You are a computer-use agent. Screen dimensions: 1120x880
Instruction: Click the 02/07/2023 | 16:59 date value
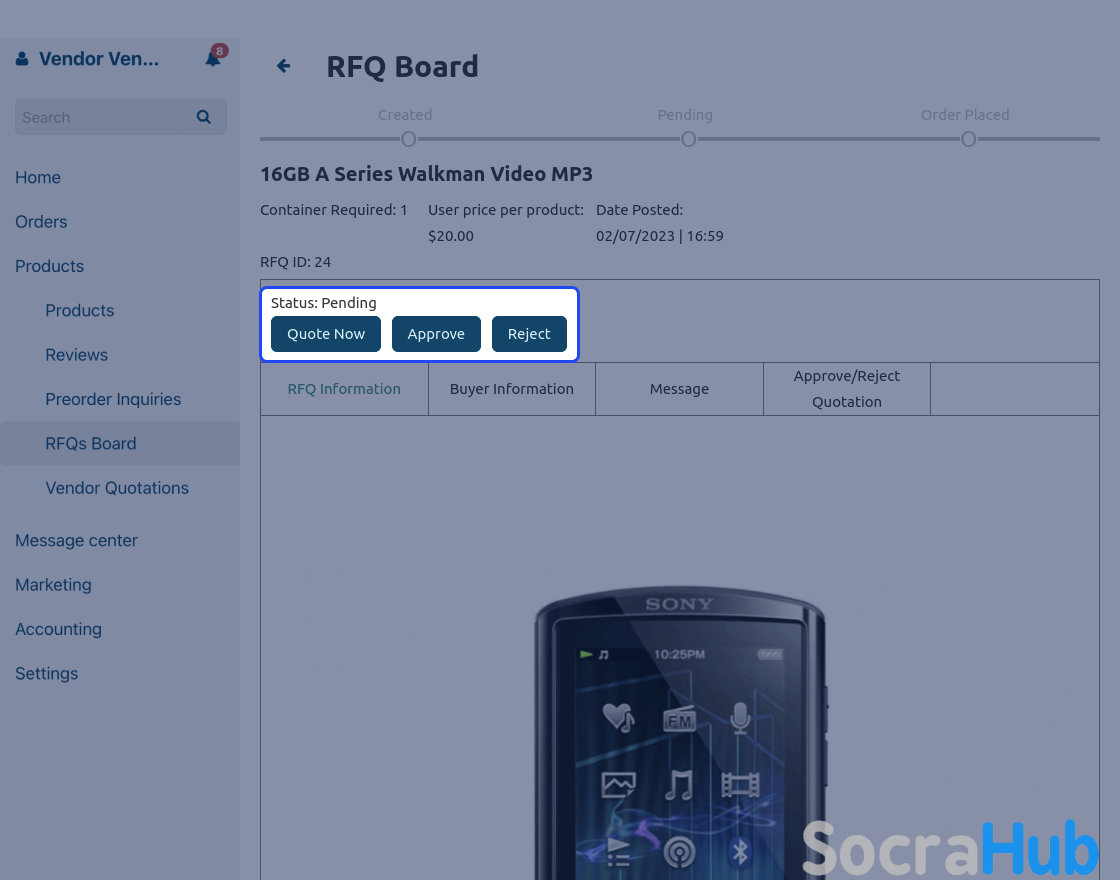[660, 236]
